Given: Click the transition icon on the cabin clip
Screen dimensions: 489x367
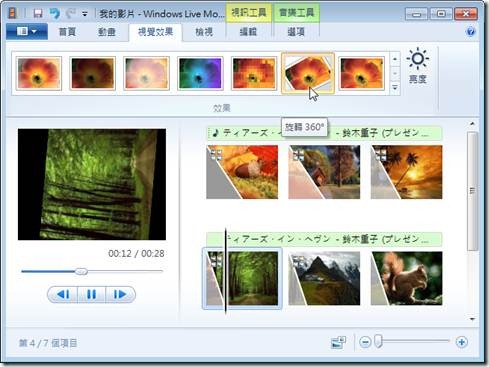Looking at the screenshot, I should click(x=298, y=155).
